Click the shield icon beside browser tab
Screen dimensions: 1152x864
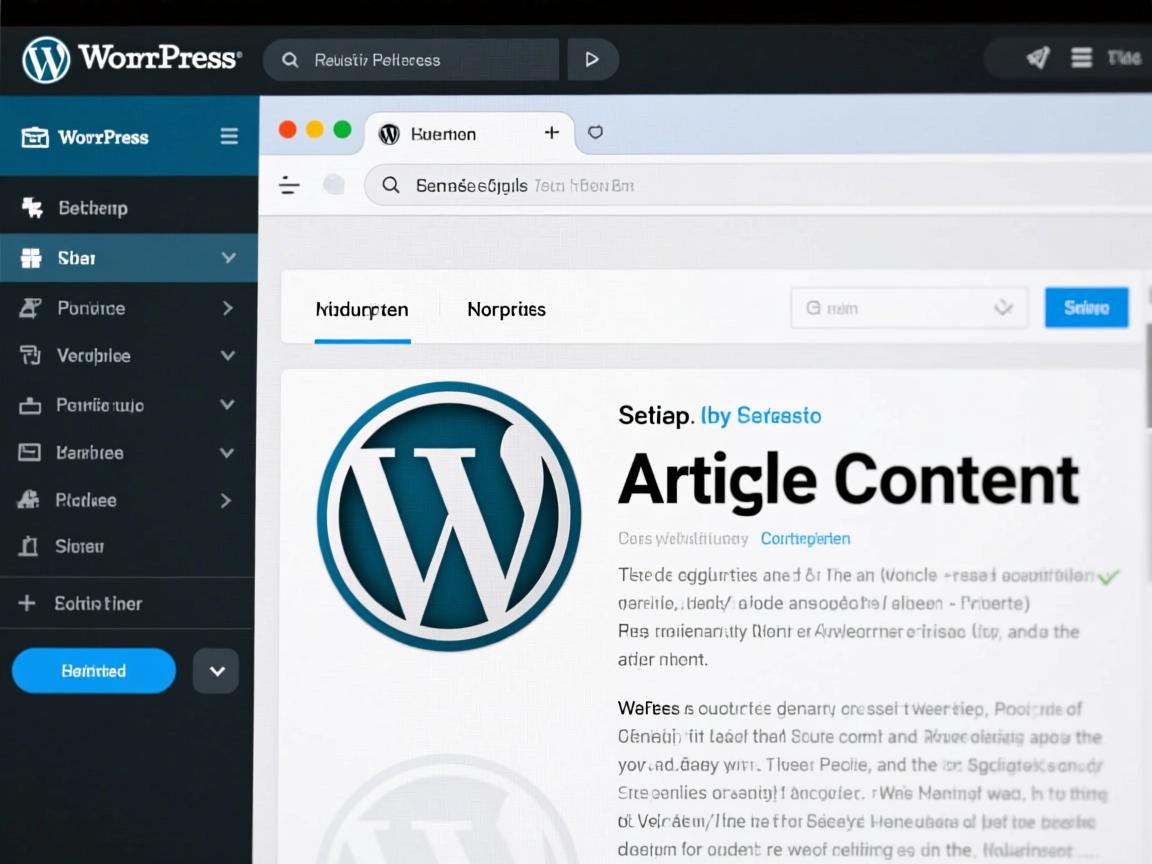pyautogui.click(x=595, y=133)
